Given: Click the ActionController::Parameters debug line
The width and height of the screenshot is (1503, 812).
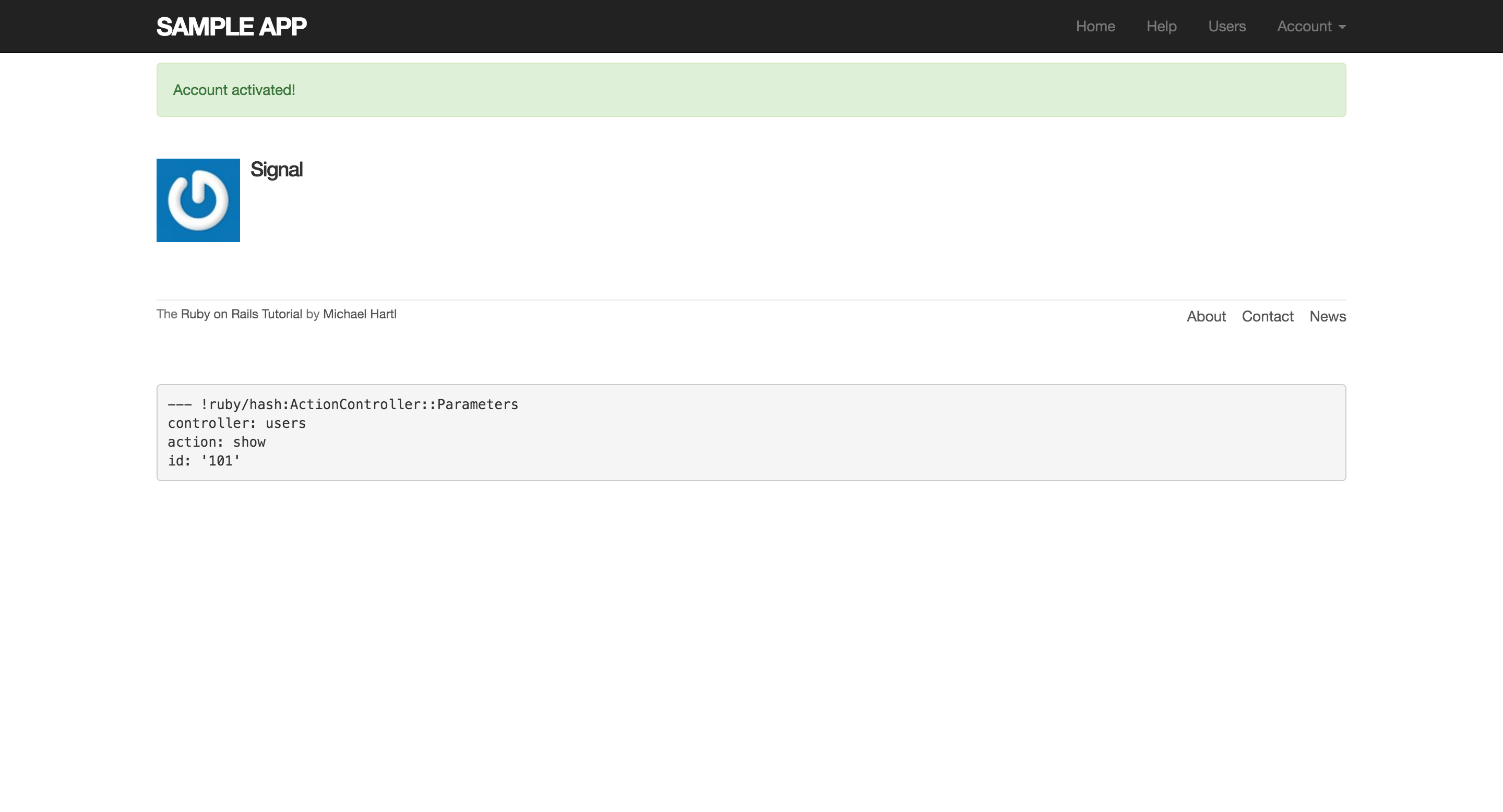Looking at the screenshot, I should coord(343,404).
